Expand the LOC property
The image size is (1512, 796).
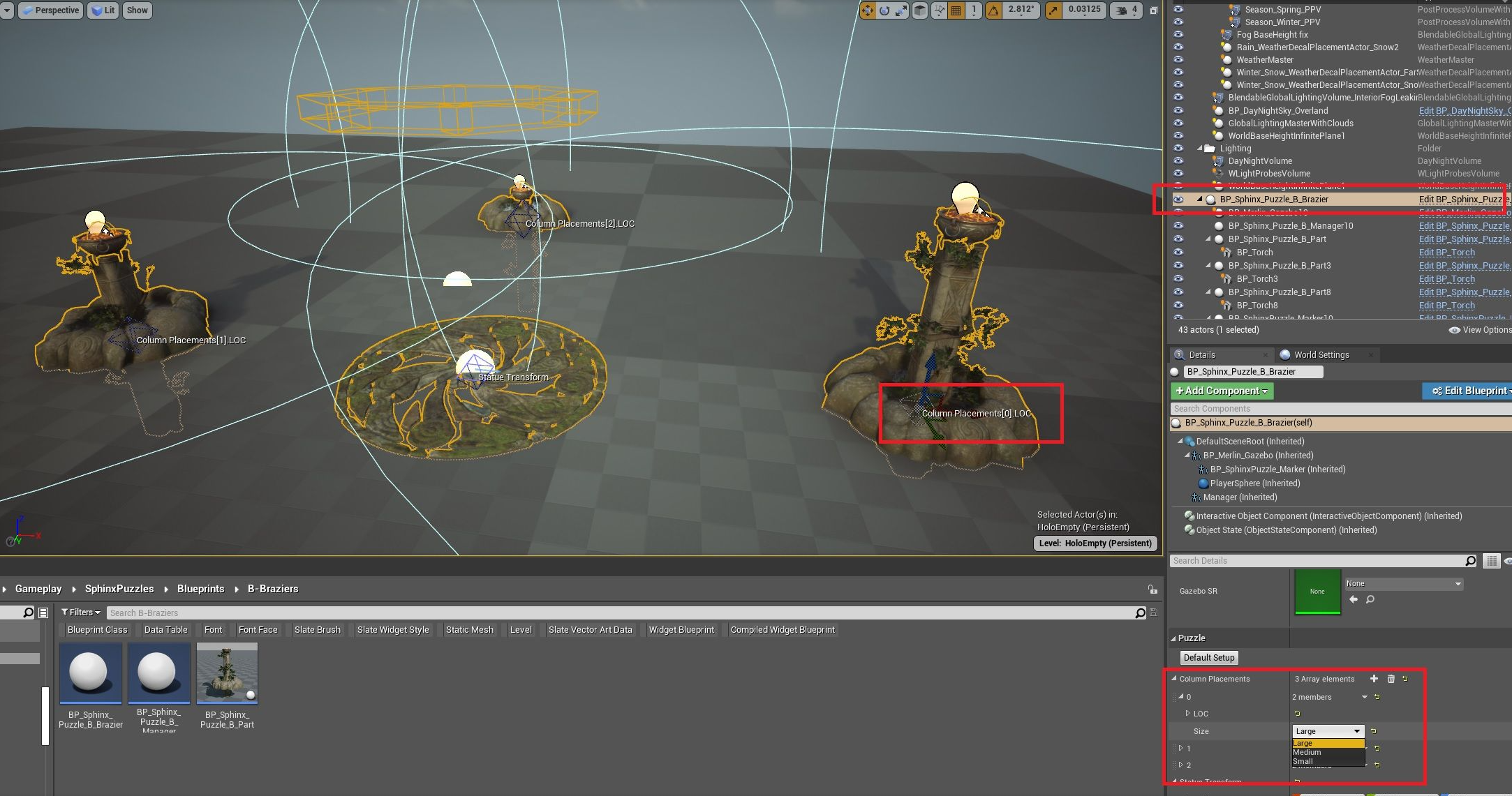click(1187, 714)
